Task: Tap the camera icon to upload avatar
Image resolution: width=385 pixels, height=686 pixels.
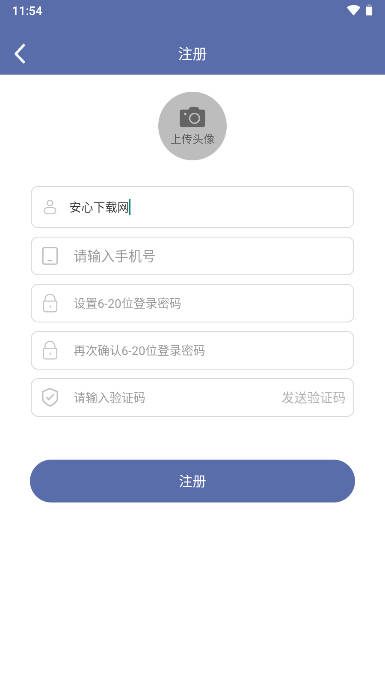Action: [x=192, y=117]
